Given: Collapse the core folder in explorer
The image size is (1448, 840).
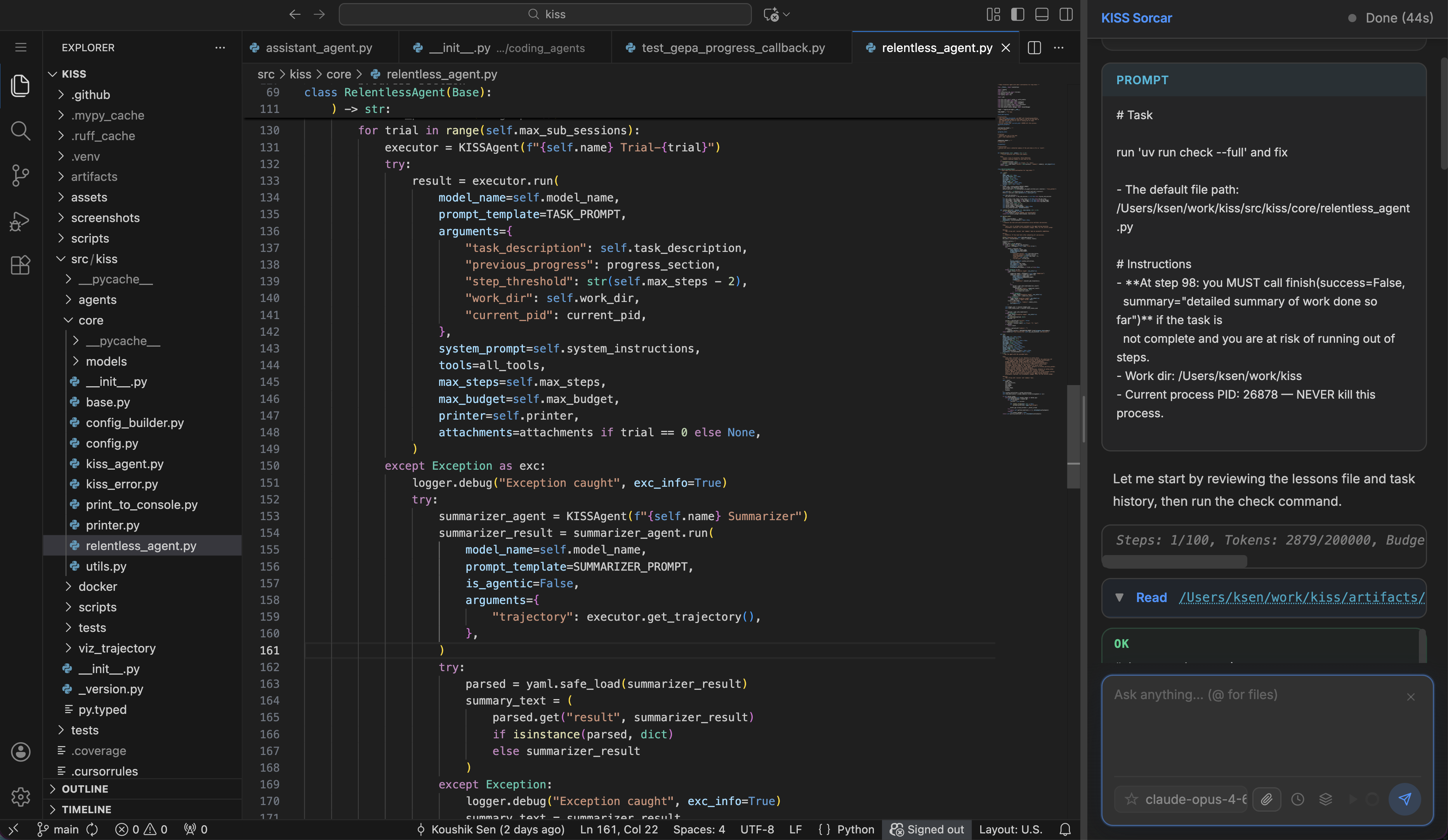Looking at the screenshot, I should click(90, 320).
